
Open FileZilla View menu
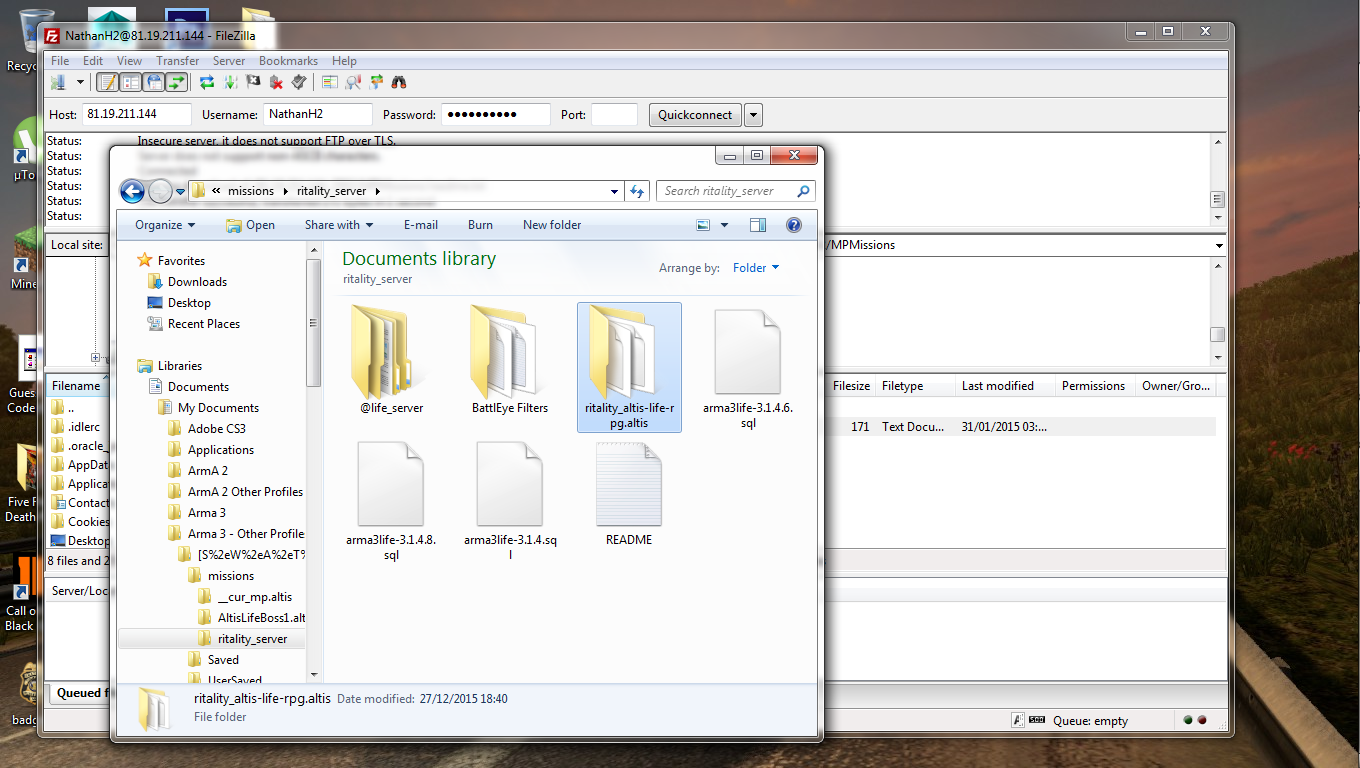pos(130,61)
